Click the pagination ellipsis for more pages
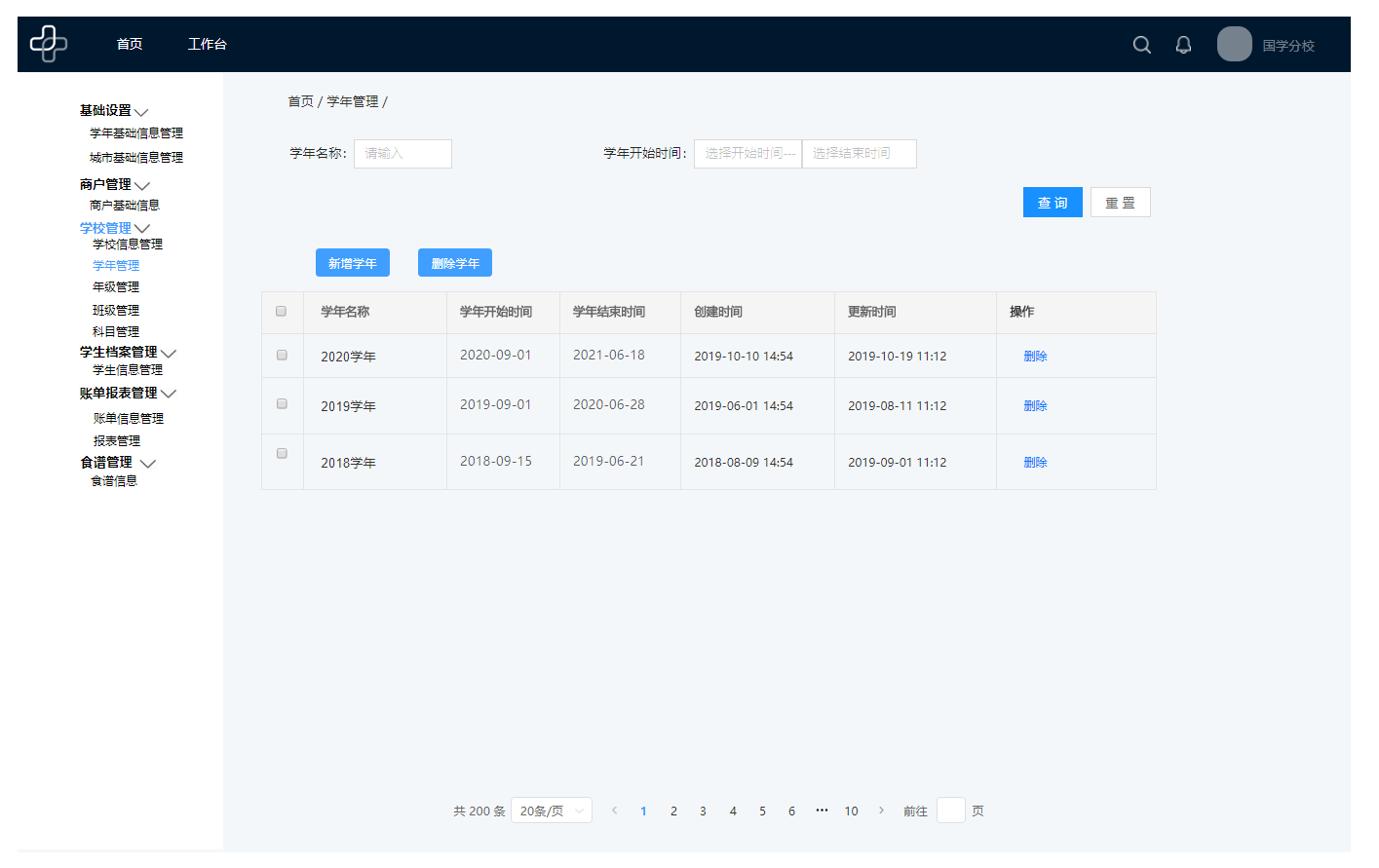The image size is (1379, 868). pos(822,811)
